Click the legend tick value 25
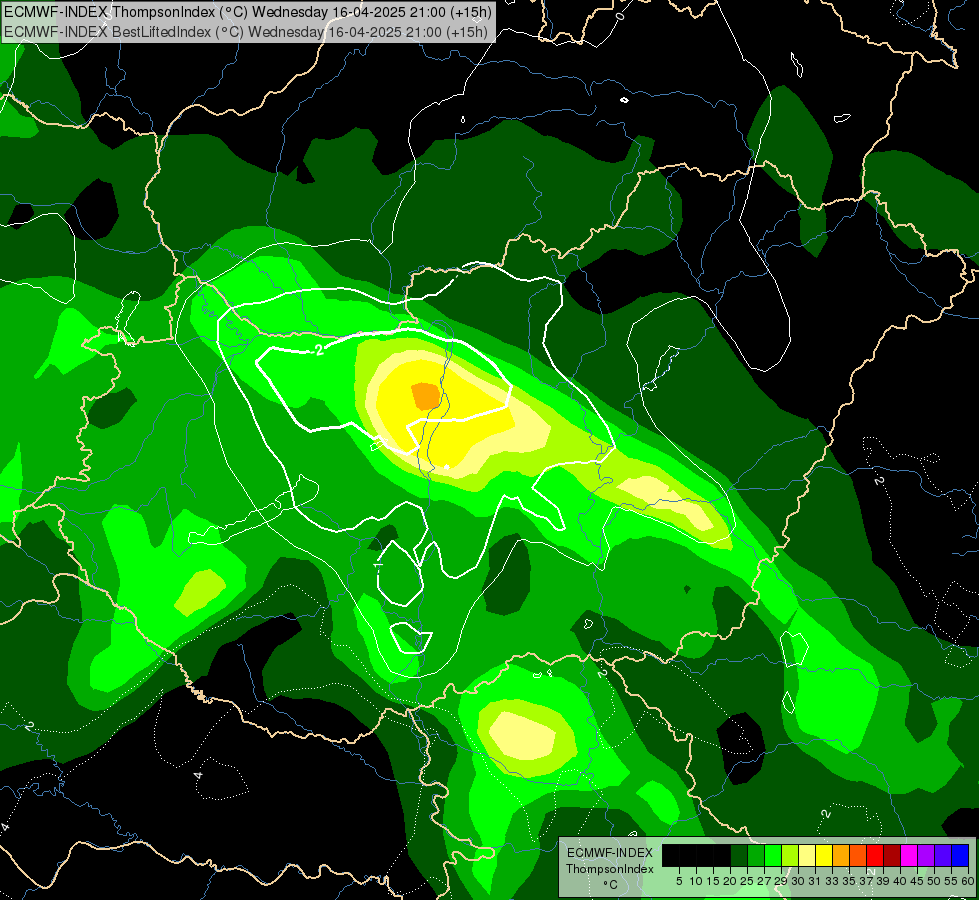 coord(747,881)
